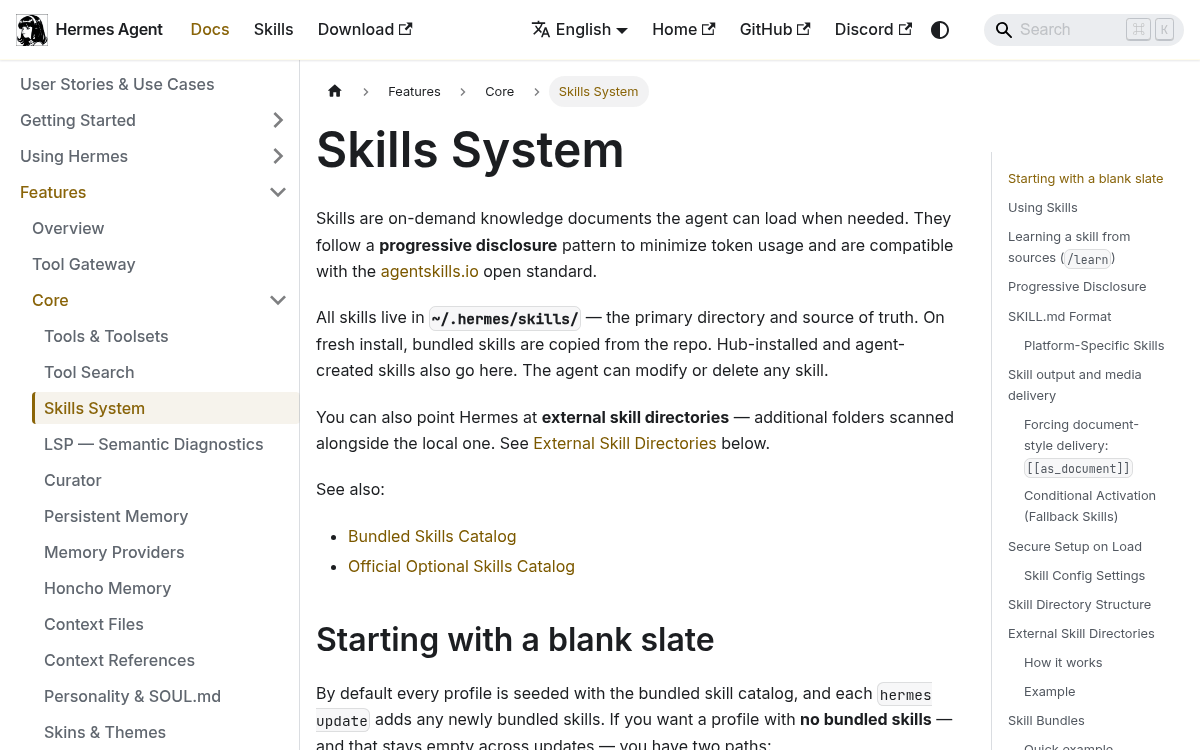The width and height of the screenshot is (1200, 750).
Task: Open the Discord external link
Action: [873, 30]
